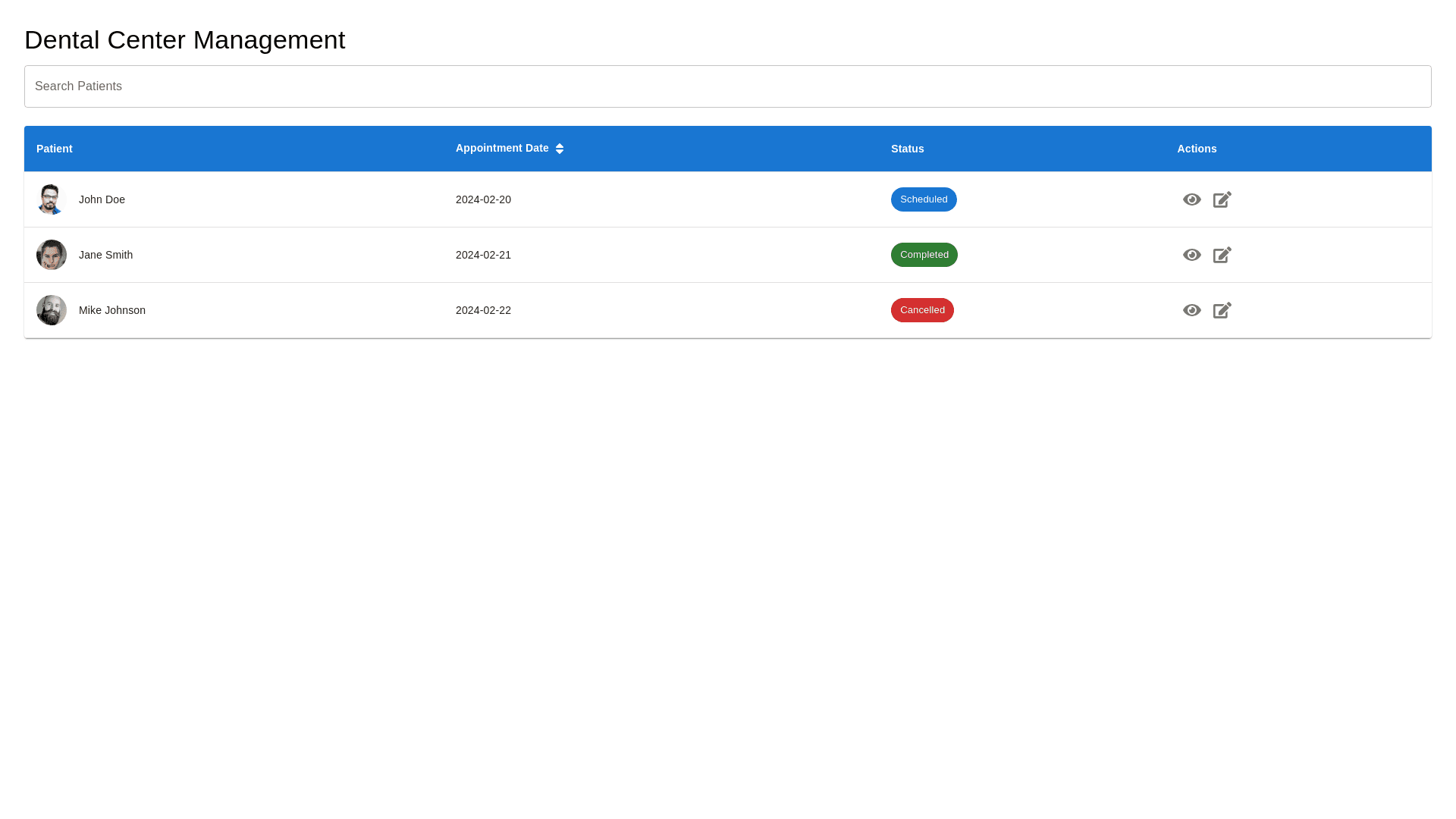Select the Patient column header

[x=54, y=148]
